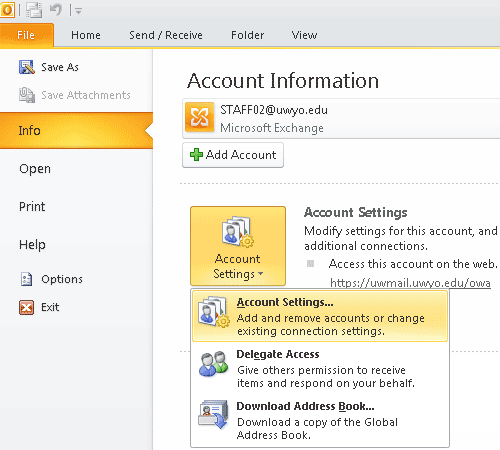Screen dimensions: 500x450
Task: Click the Account Settings... menu item icon
Action: (213, 312)
